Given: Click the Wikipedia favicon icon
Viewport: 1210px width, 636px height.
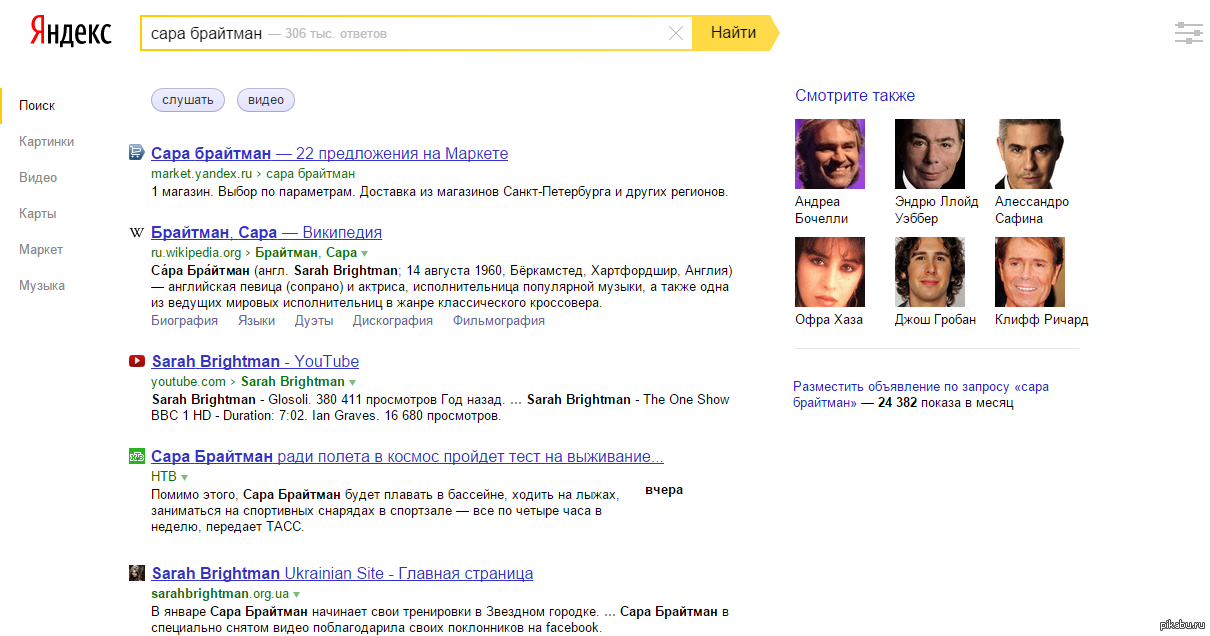Looking at the screenshot, I should pyautogui.click(x=137, y=233).
